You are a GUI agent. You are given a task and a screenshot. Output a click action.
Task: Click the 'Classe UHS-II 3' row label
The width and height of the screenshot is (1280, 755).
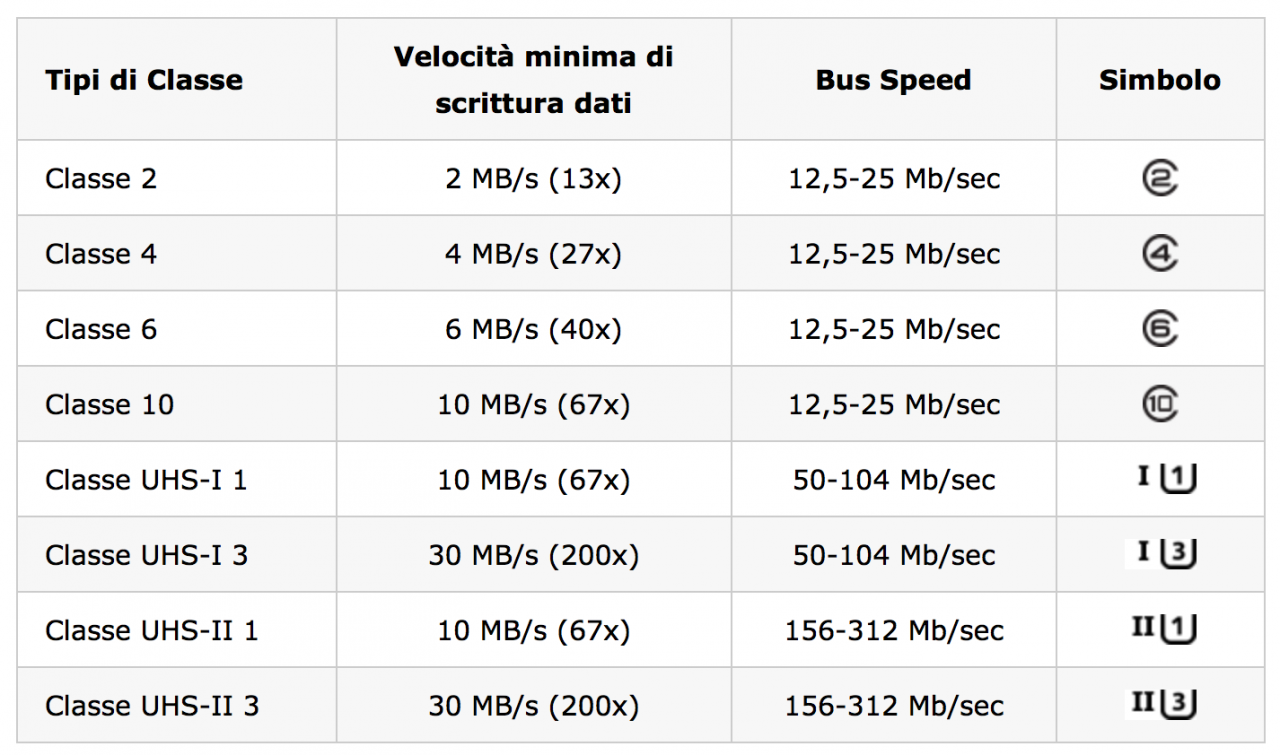[152, 706]
